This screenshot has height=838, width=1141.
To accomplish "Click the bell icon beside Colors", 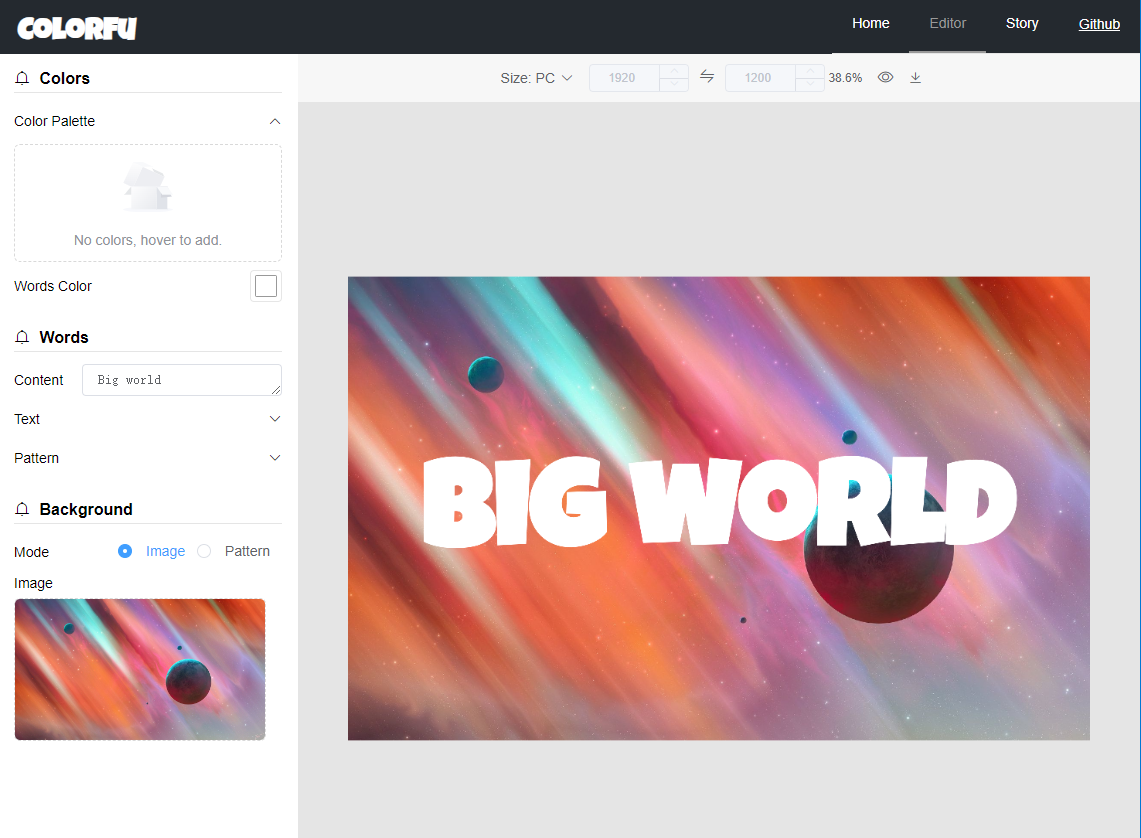I will pos(23,78).
